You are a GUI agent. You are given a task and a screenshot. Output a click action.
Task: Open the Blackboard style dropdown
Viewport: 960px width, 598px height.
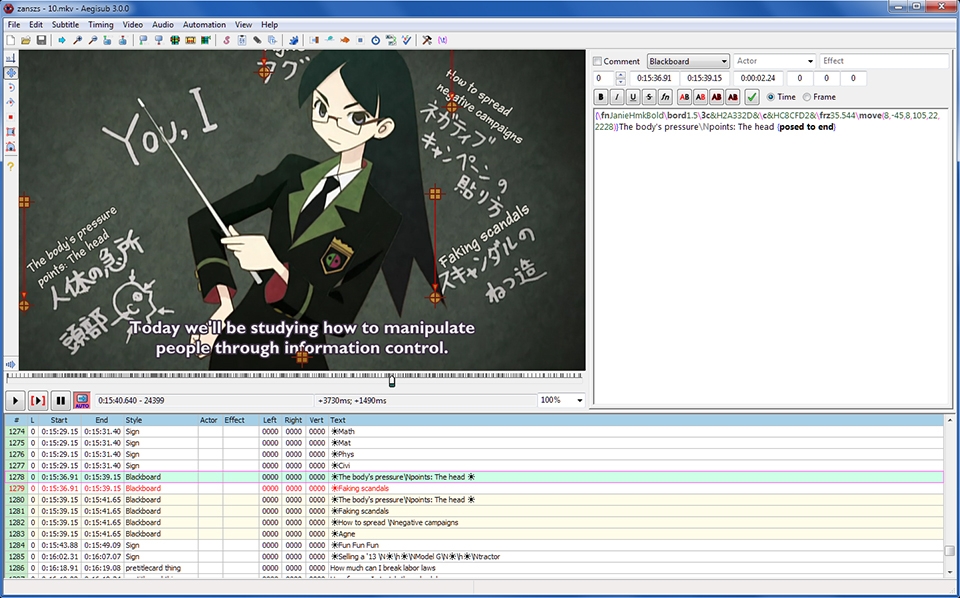(688, 61)
